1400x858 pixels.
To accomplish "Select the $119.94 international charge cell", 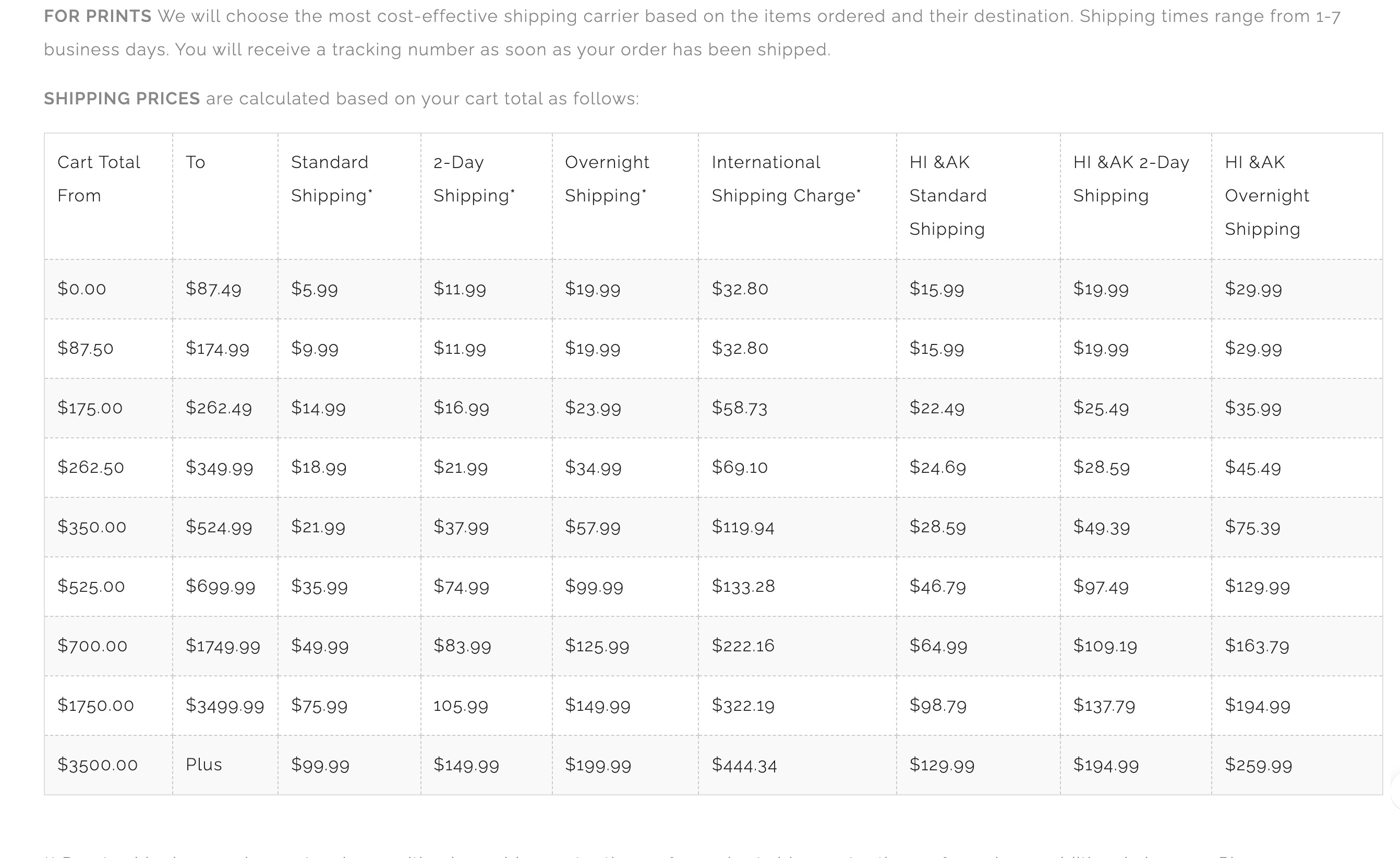I will pos(798,527).
